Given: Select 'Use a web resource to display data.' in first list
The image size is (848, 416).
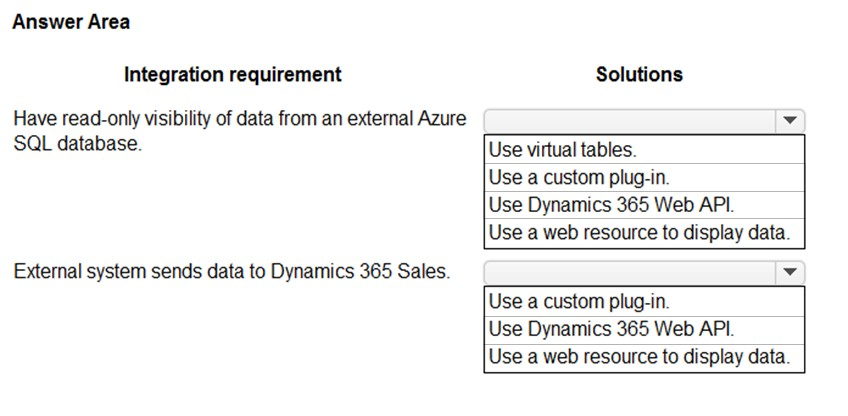Looking at the screenshot, I should click(x=644, y=234).
